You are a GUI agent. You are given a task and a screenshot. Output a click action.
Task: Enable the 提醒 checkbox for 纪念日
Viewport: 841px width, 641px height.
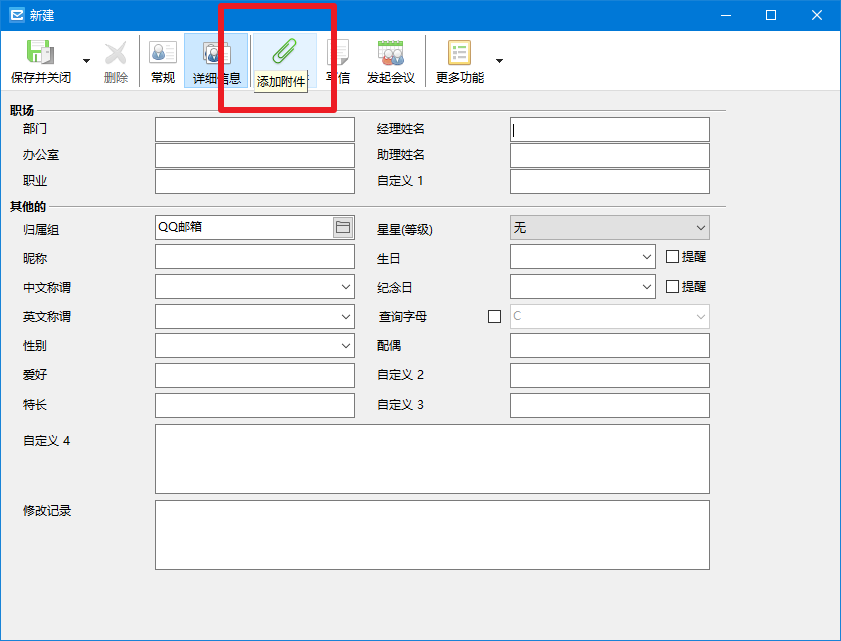coord(672,286)
